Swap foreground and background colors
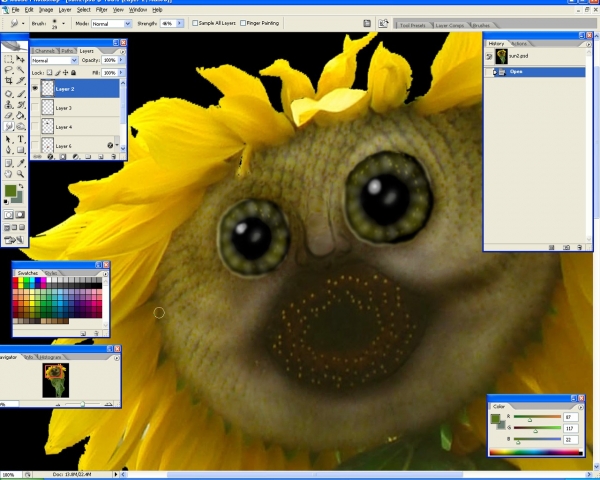The height and width of the screenshot is (480, 600). (21, 186)
